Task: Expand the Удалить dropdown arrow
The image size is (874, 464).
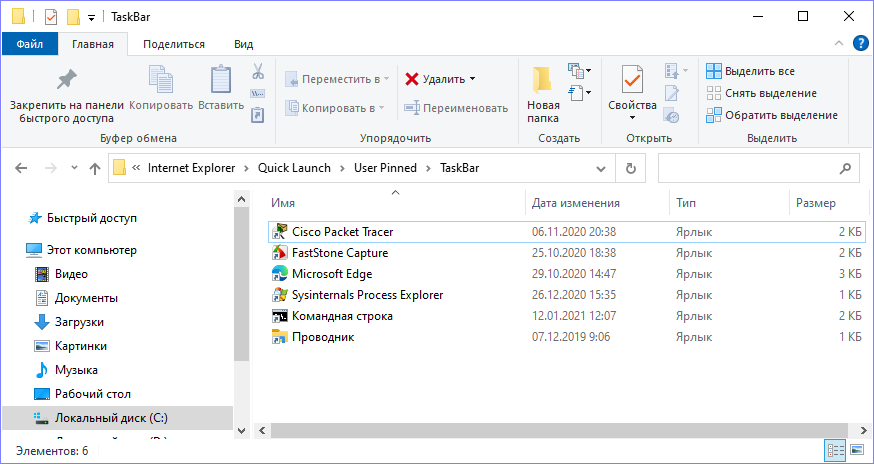Action: pyautogui.click(x=473, y=79)
